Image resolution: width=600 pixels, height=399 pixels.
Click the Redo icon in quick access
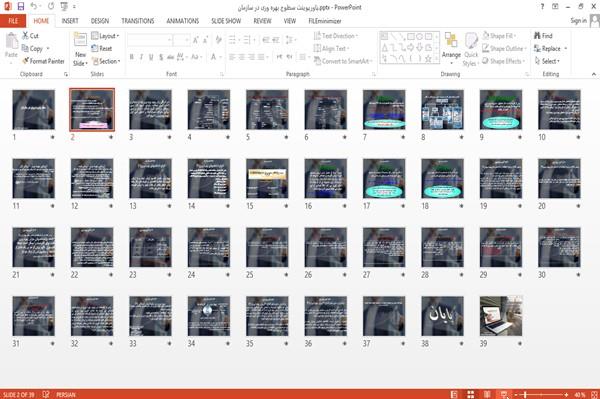point(51,6)
